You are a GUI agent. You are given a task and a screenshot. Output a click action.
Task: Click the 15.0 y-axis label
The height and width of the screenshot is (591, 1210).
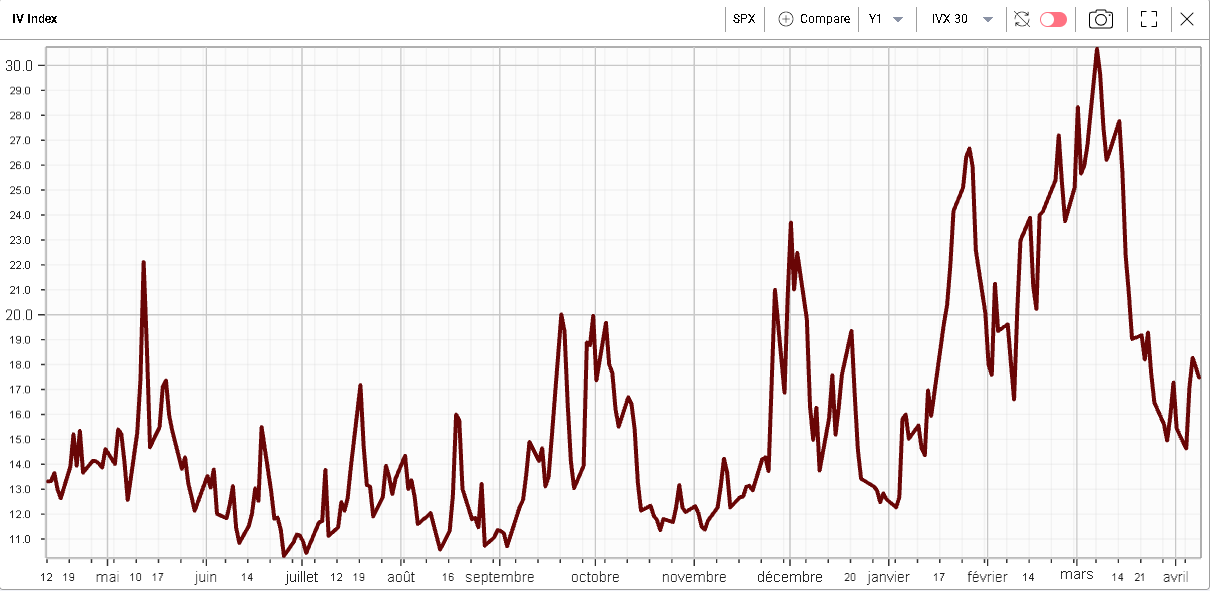click(x=20, y=439)
